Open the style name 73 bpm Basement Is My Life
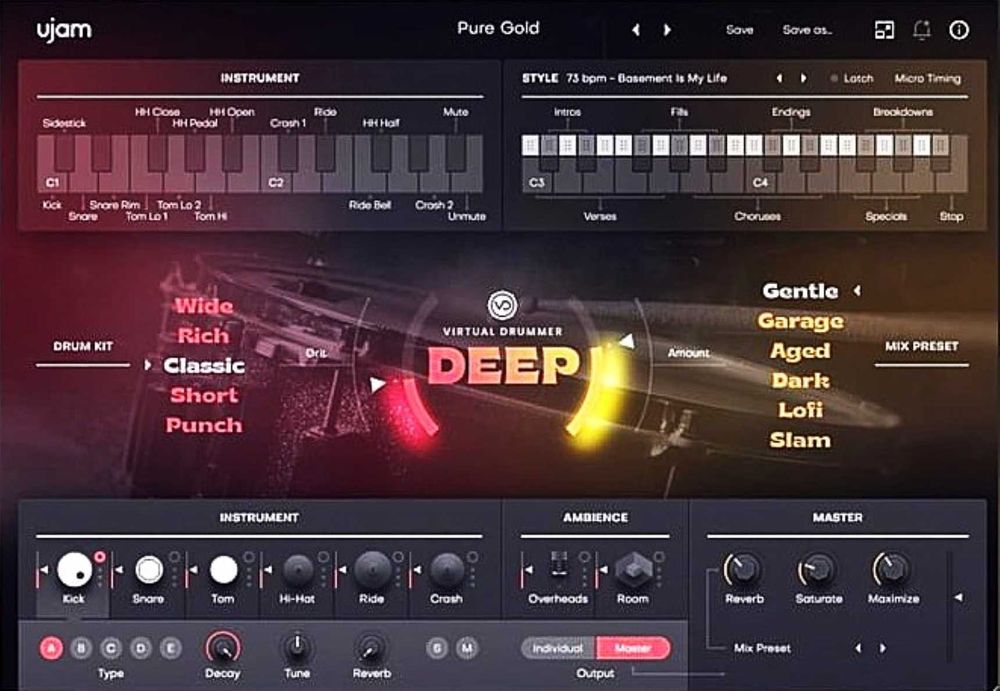The image size is (1000, 691). click(646, 78)
